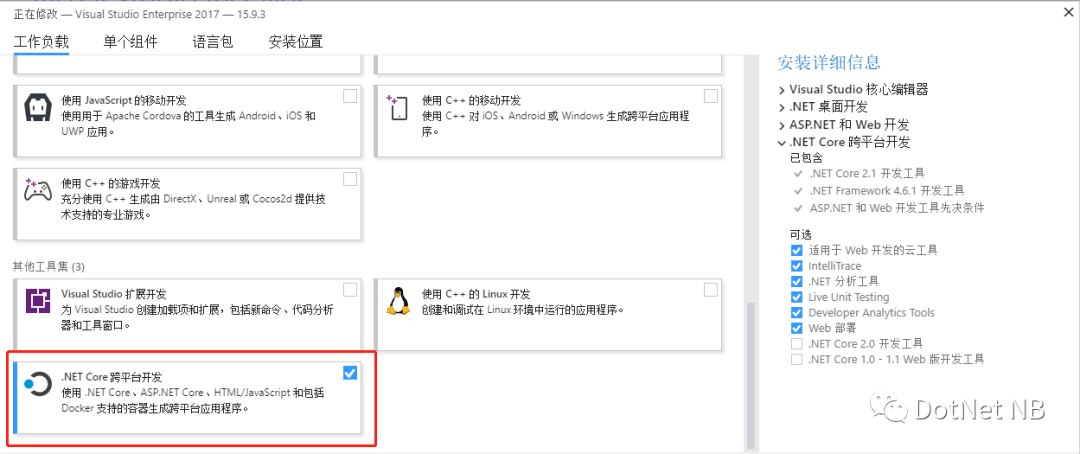
Task: Uncheck the .NET Core cross-platform workload
Action: coord(350,373)
